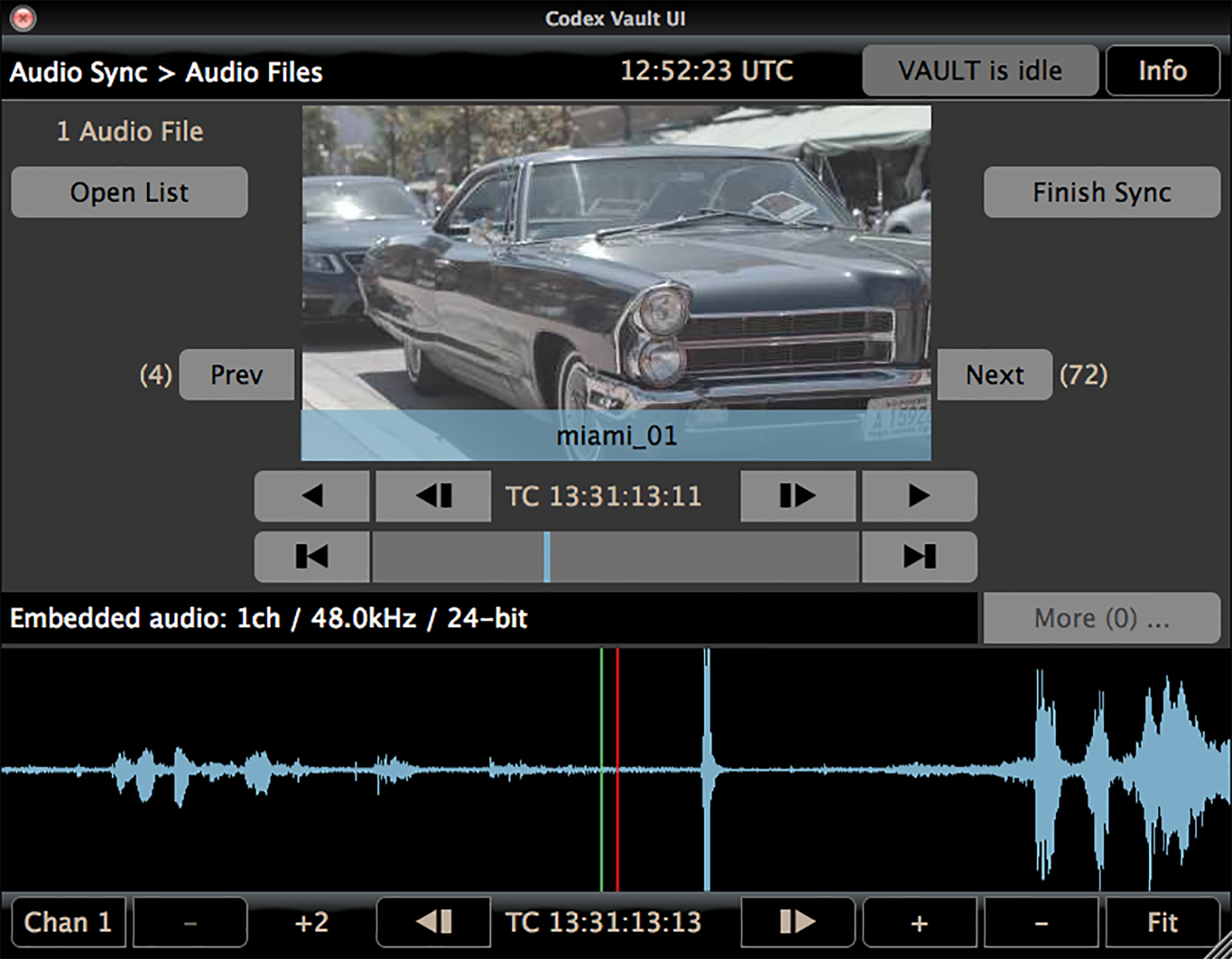1232x959 pixels.
Task: Decrease gain with left minus button
Action: [190, 922]
